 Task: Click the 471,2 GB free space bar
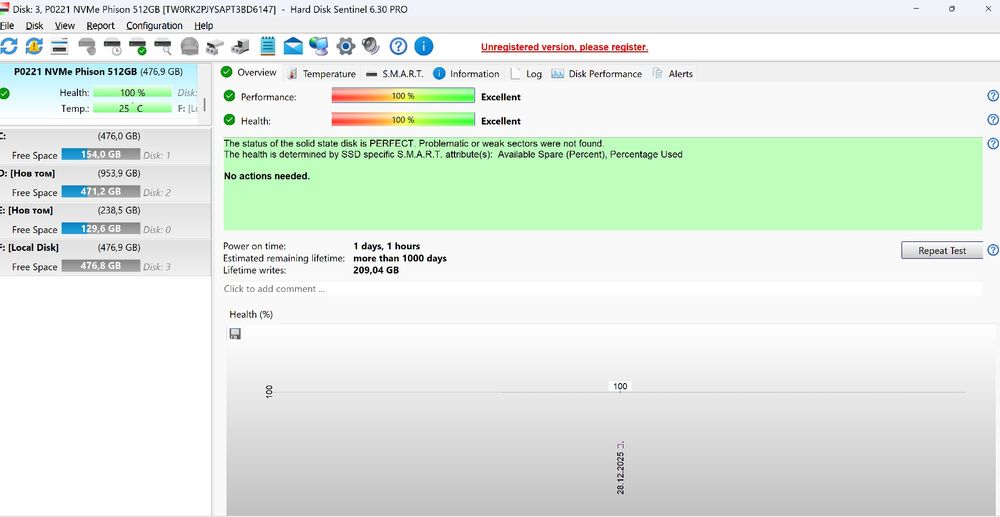(x=101, y=191)
